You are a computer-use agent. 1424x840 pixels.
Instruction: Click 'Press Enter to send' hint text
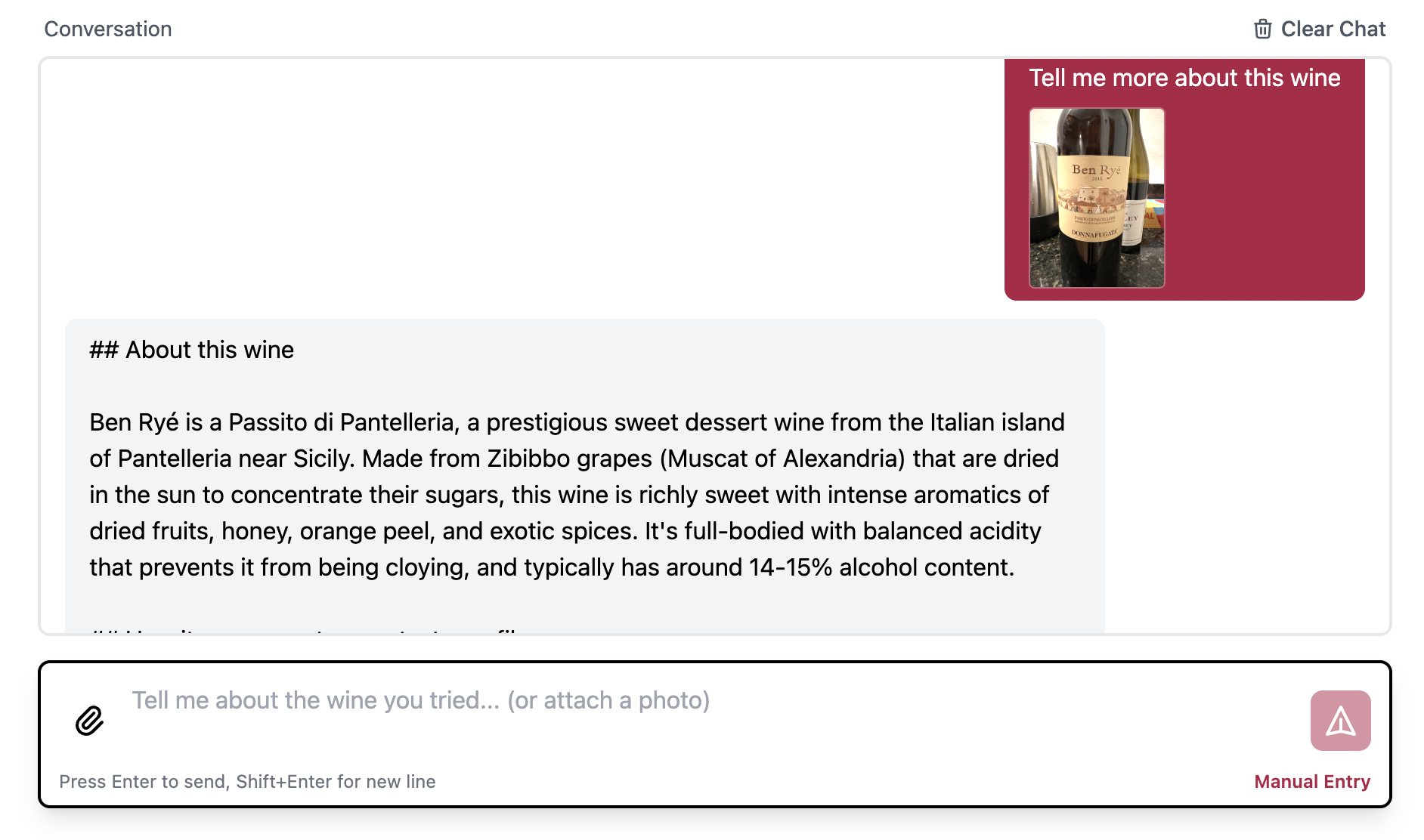pyautogui.click(x=248, y=782)
